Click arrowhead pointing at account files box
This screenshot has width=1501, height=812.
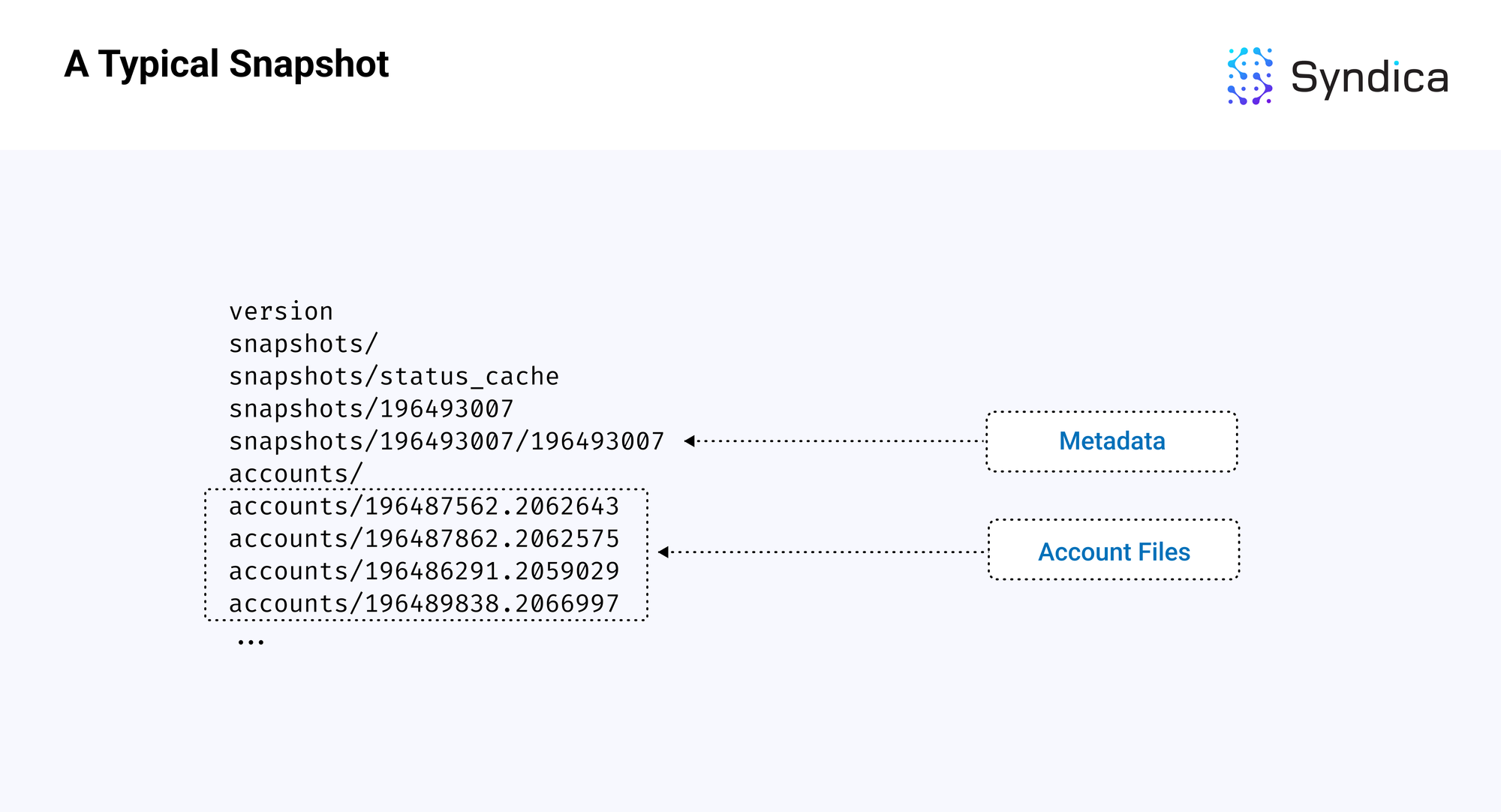click(x=663, y=552)
